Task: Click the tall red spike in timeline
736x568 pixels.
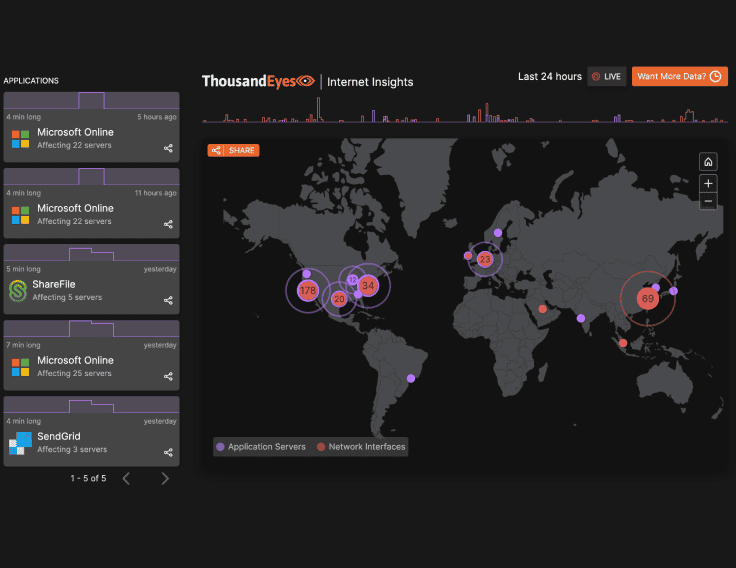Action: click(318, 109)
